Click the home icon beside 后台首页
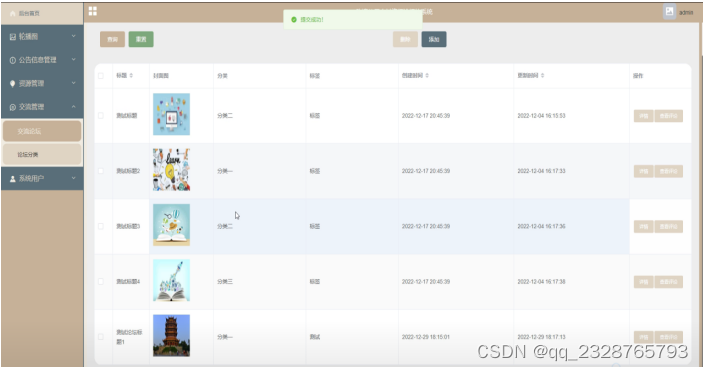The width and height of the screenshot is (703, 371). [x=13, y=13]
